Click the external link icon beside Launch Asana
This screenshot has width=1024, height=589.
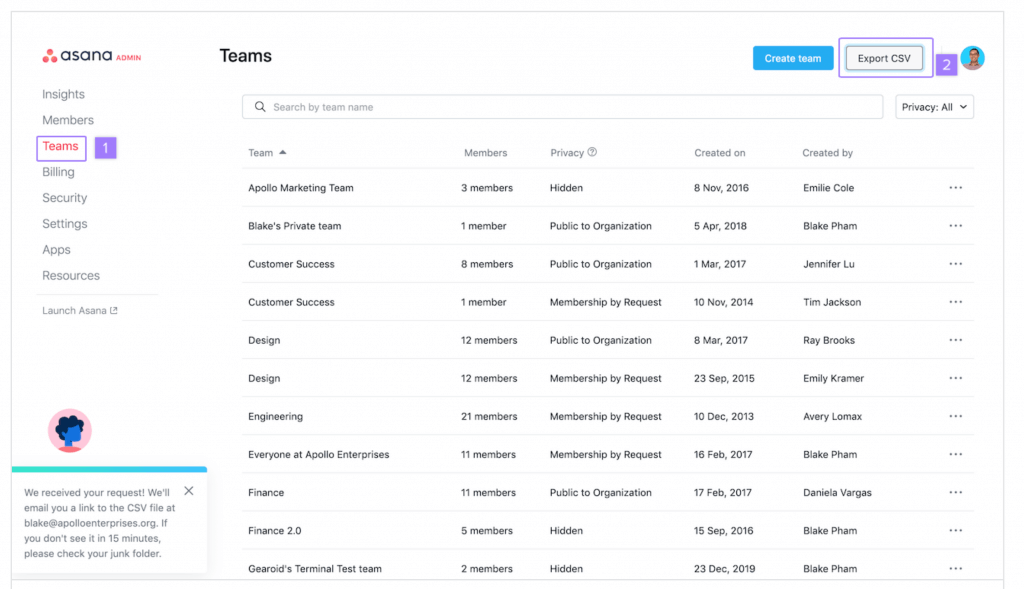coord(114,311)
